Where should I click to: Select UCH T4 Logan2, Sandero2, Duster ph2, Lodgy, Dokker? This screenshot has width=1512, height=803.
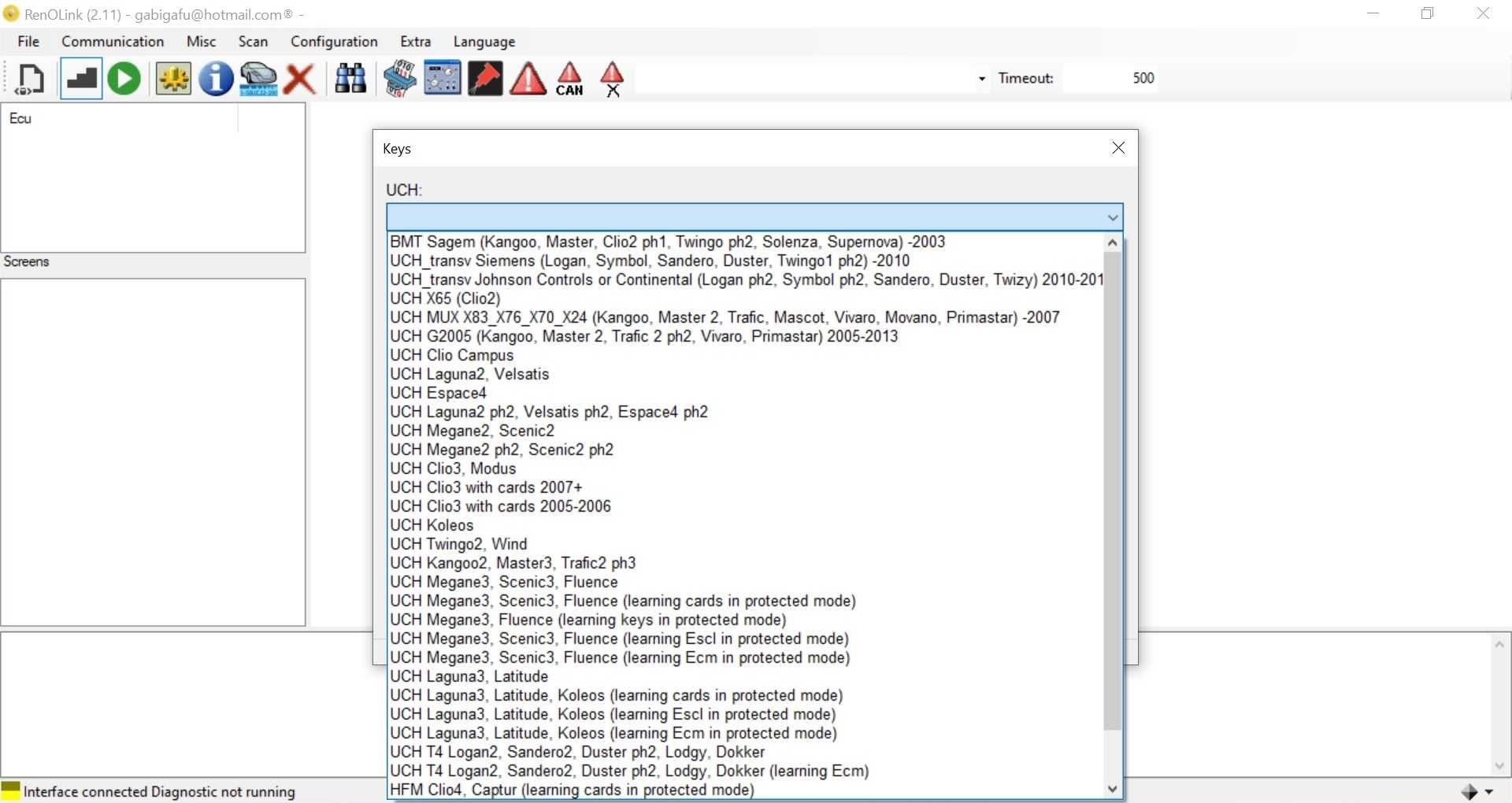746,752
